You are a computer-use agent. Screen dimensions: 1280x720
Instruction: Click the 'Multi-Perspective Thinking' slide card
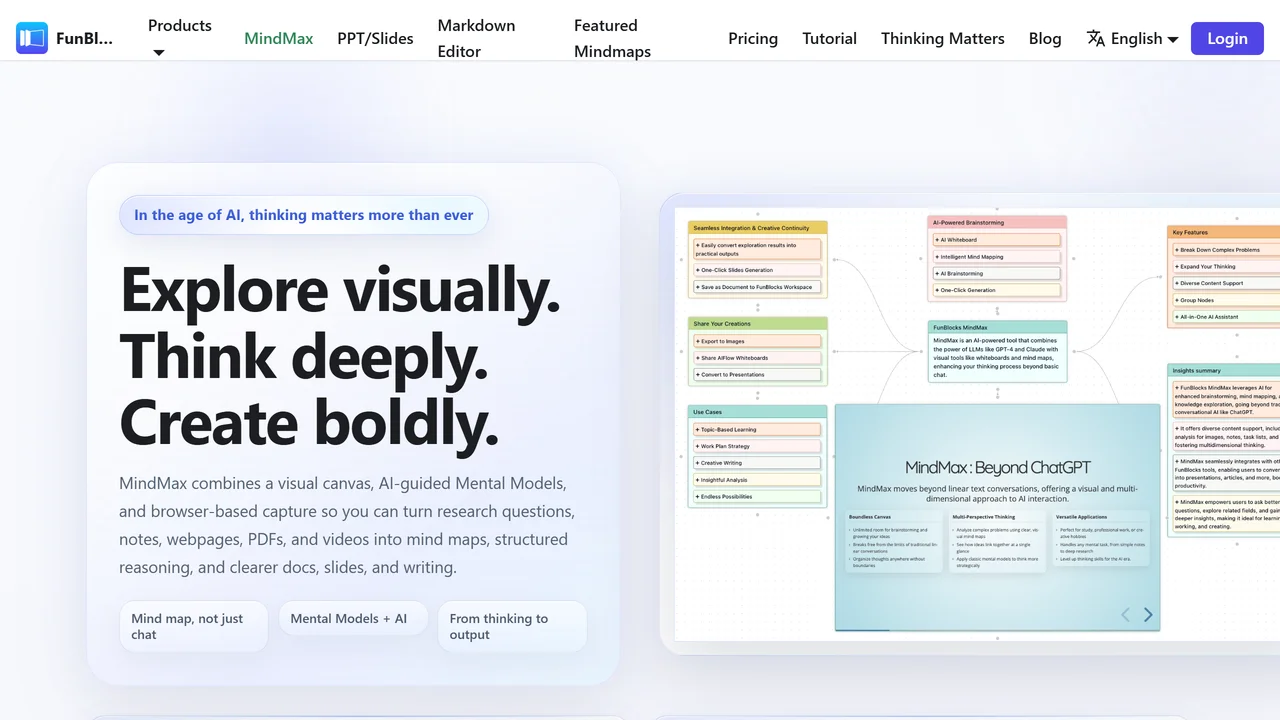997,541
